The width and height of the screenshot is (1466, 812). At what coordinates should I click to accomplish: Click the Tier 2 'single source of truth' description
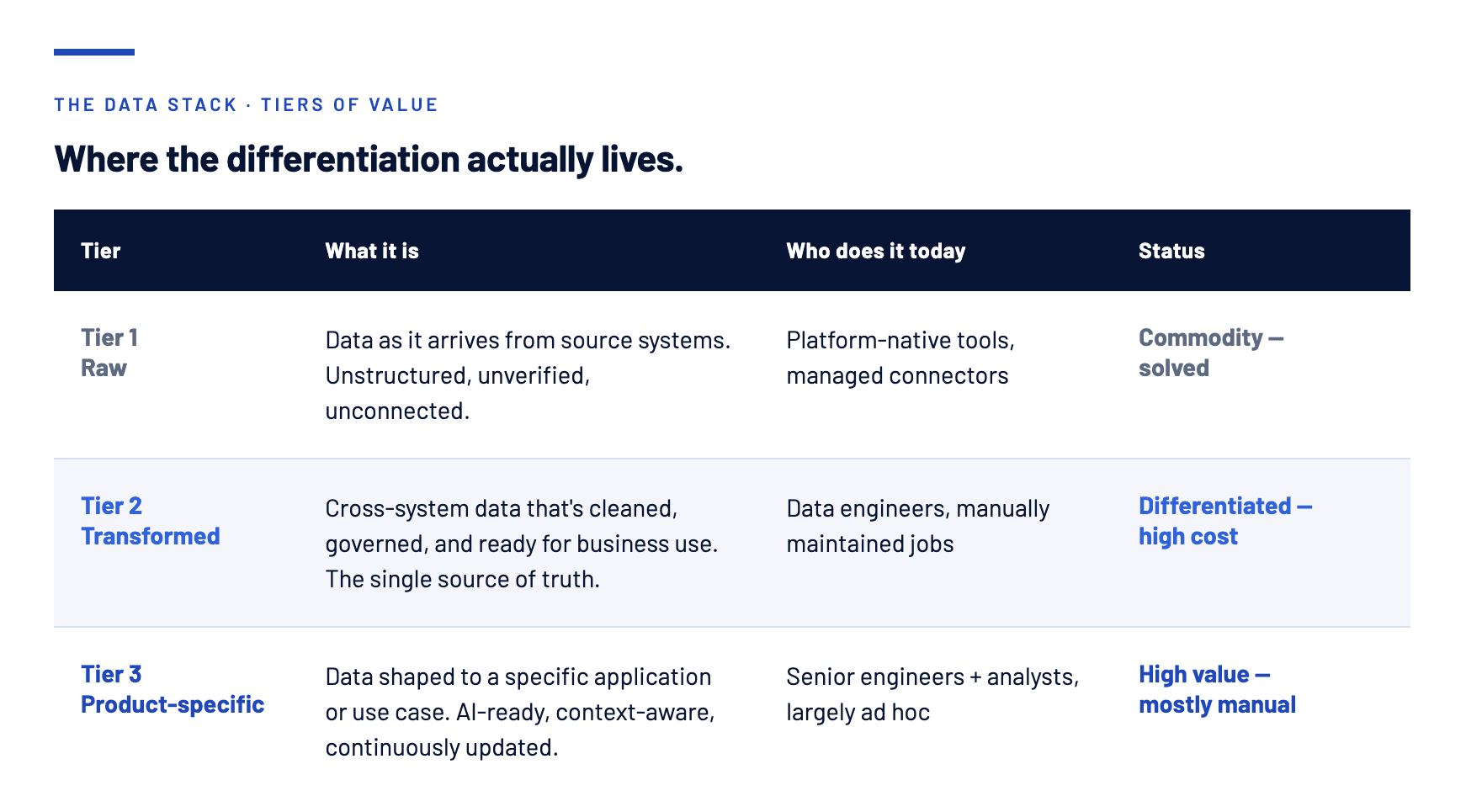[x=522, y=544]
